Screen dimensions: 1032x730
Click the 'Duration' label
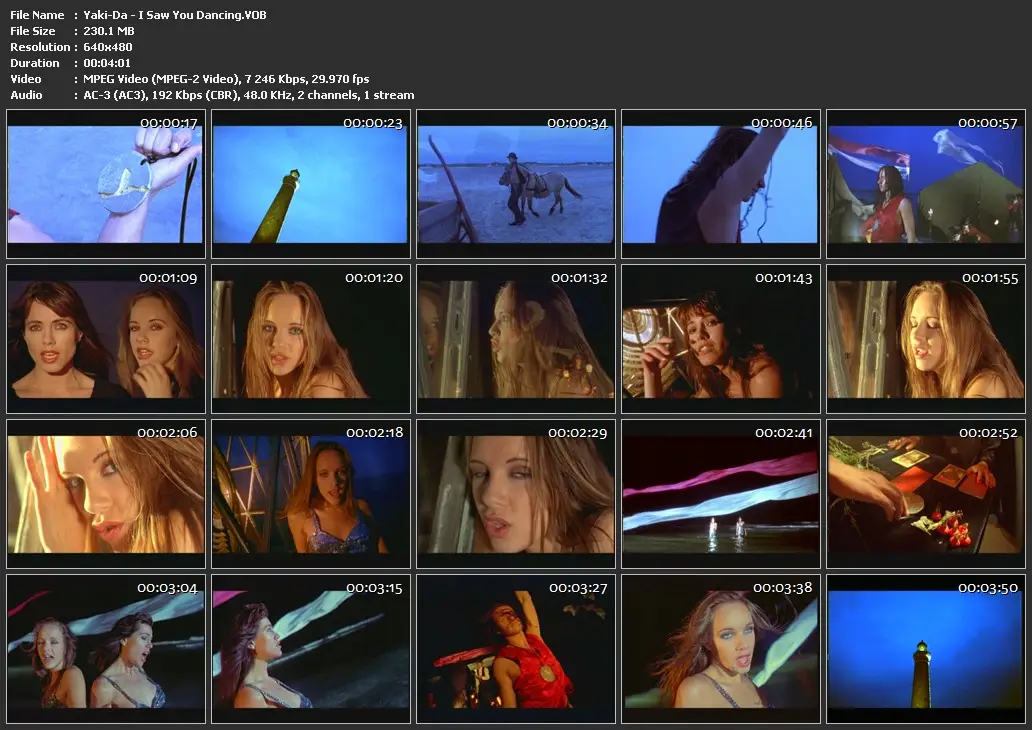pyautogui.click(x=34, y=63)
